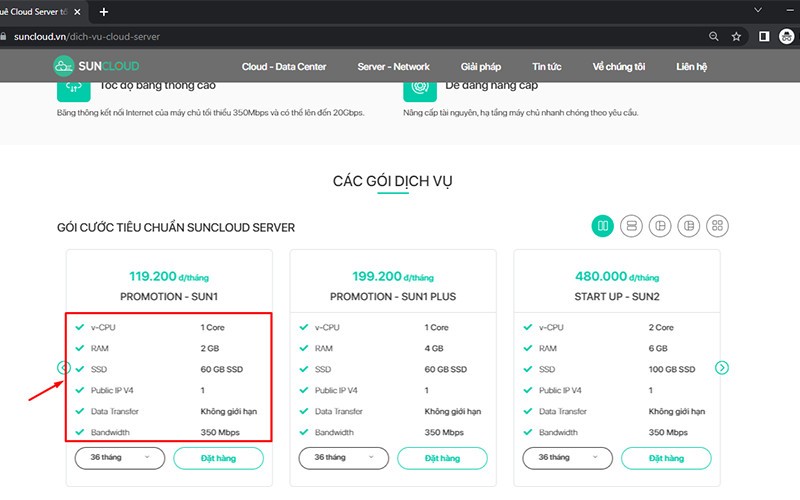This screenshot has width=800, height=500.
Task: Open the 36 tháng dropdown for PROMOTION - SUN1
Action: click(x=119, y=458)
